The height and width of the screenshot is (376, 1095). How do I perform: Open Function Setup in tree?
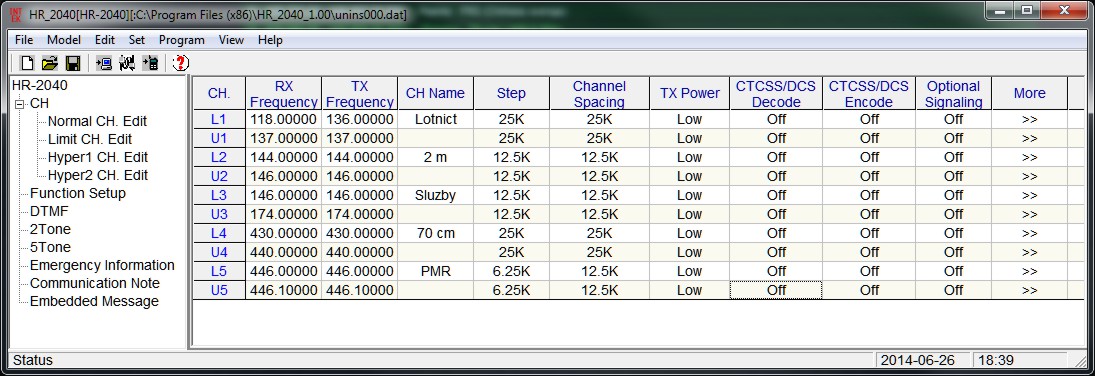point(78,193)
